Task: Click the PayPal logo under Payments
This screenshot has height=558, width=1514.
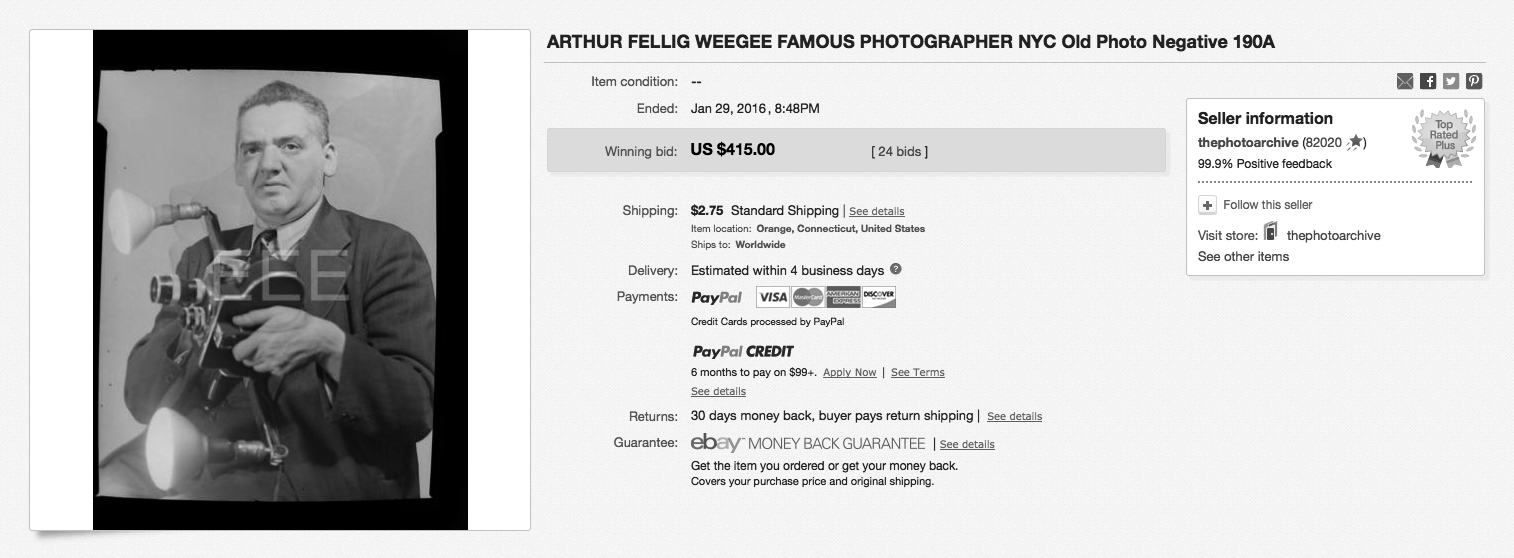Action: (x=716, y=297)
